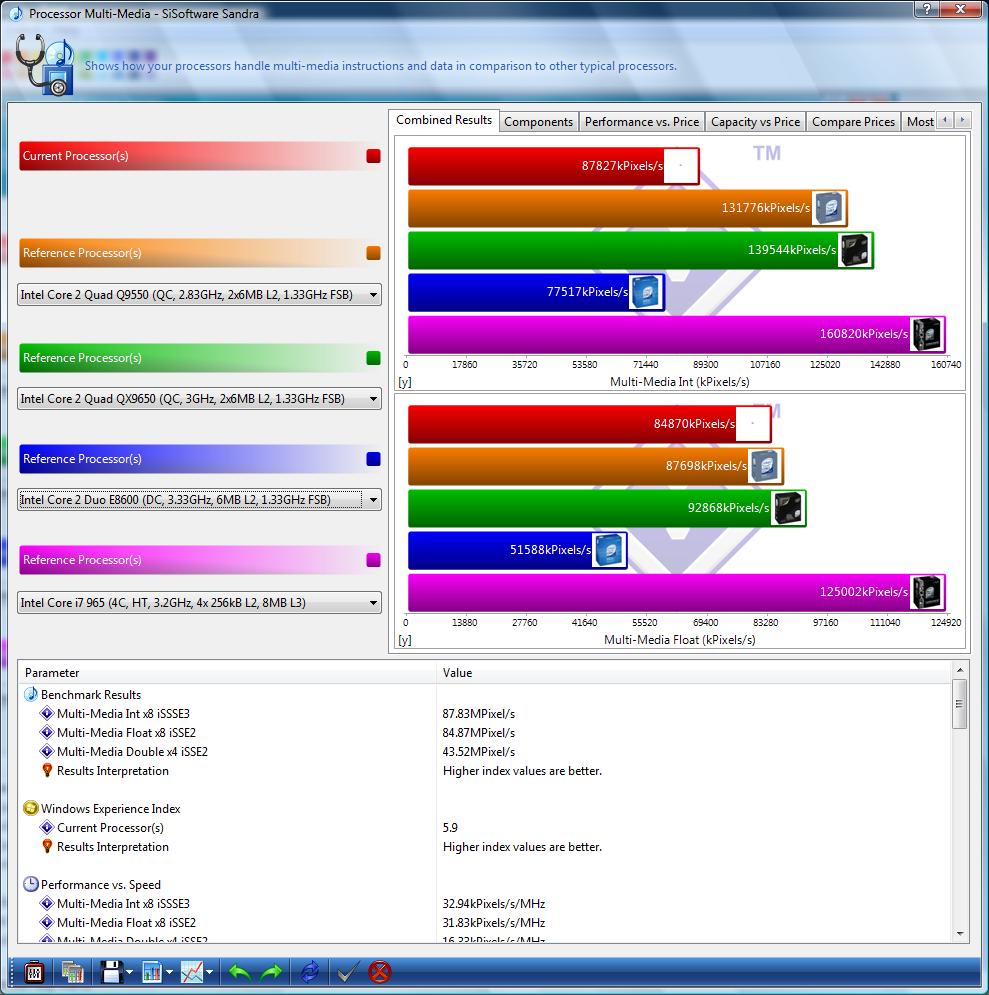Click the floppy disk save icon
The width and height of the screenshot is (989, 995).
pos(112,972)
